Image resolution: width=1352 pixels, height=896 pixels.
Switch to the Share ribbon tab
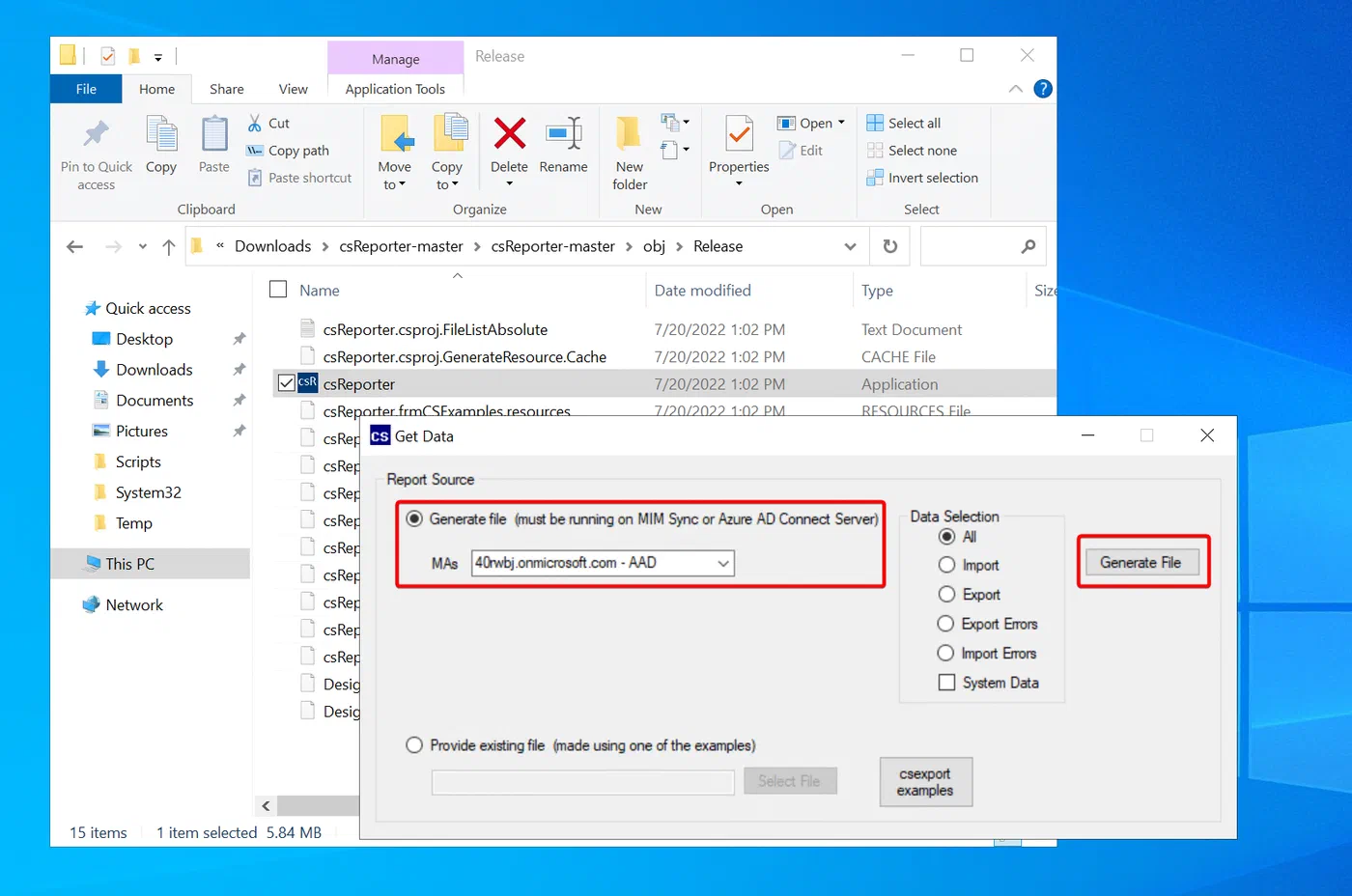pyautogui.click(x=227, y=89)
